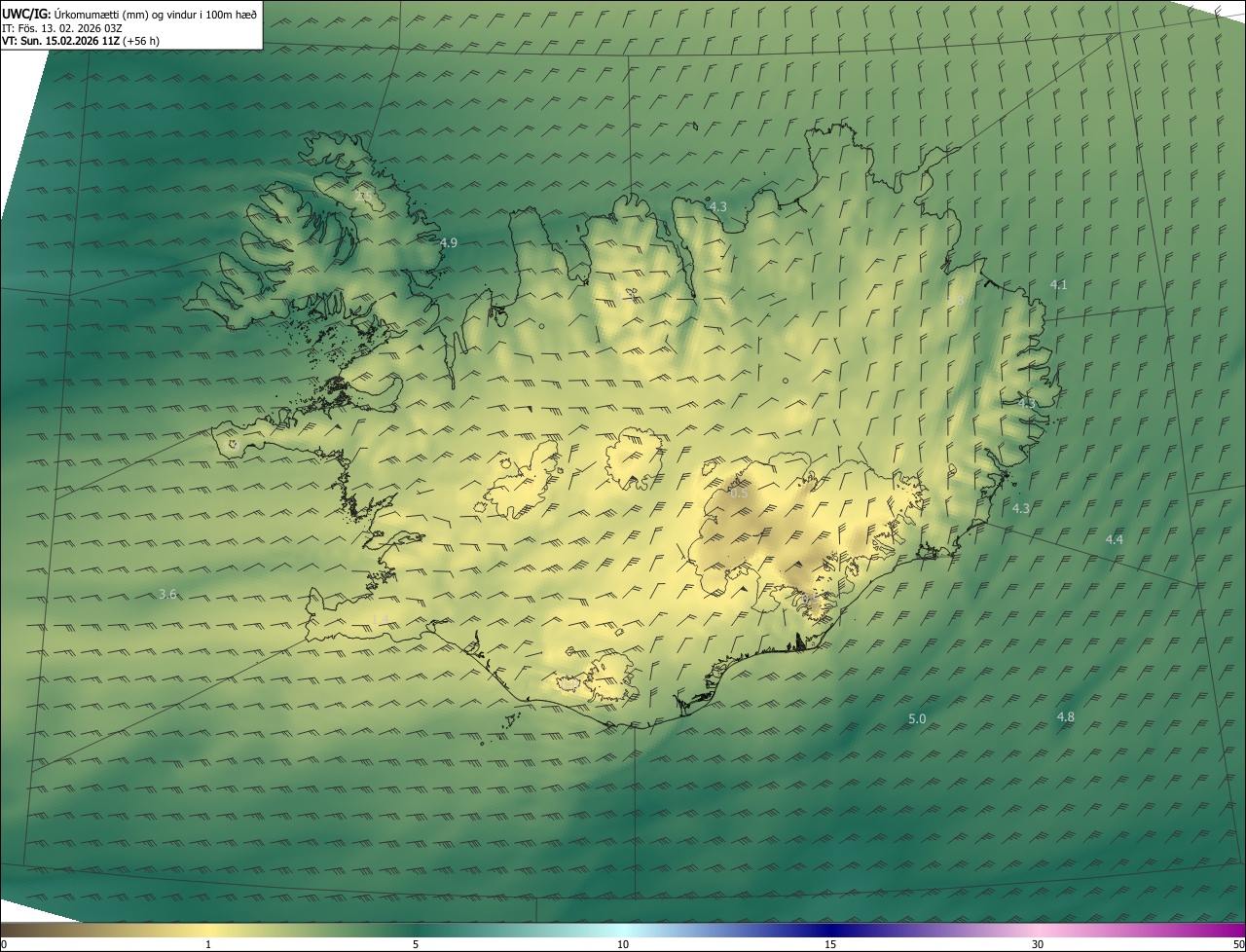Click the initialization time "IT: Fös. 13. 02. 2026 03Z"
This screenshot has height=952, width=1246.
pos(62,27)
